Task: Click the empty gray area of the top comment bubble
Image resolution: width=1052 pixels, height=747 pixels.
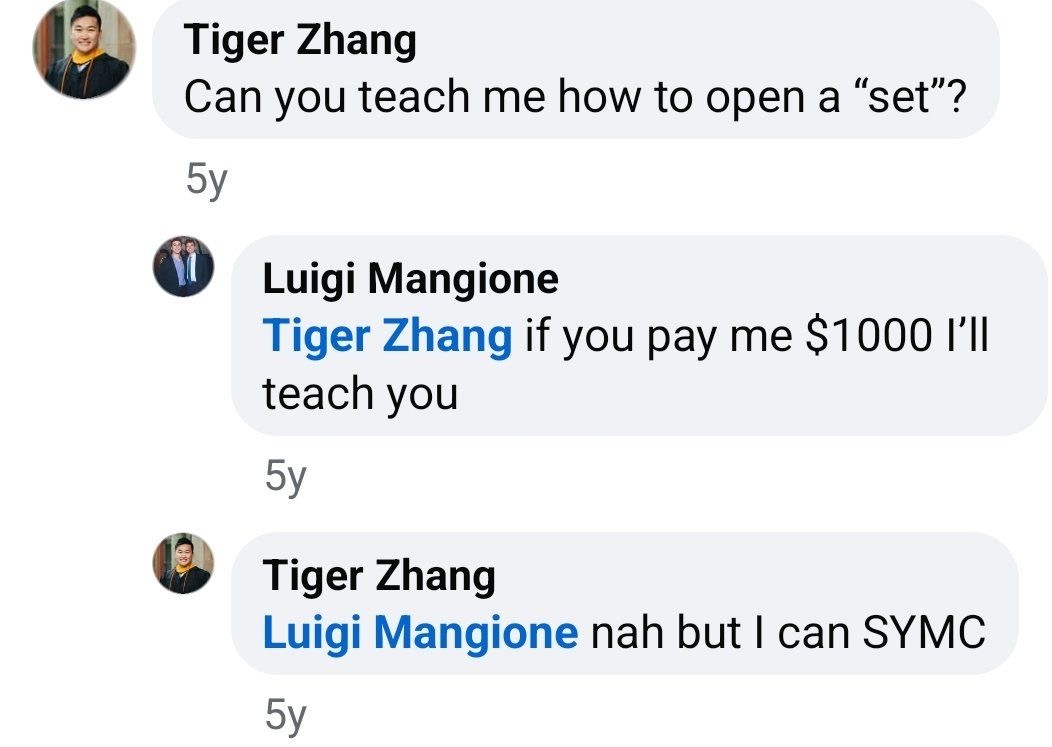Action: pyautogui.click(x=704, y=40)
